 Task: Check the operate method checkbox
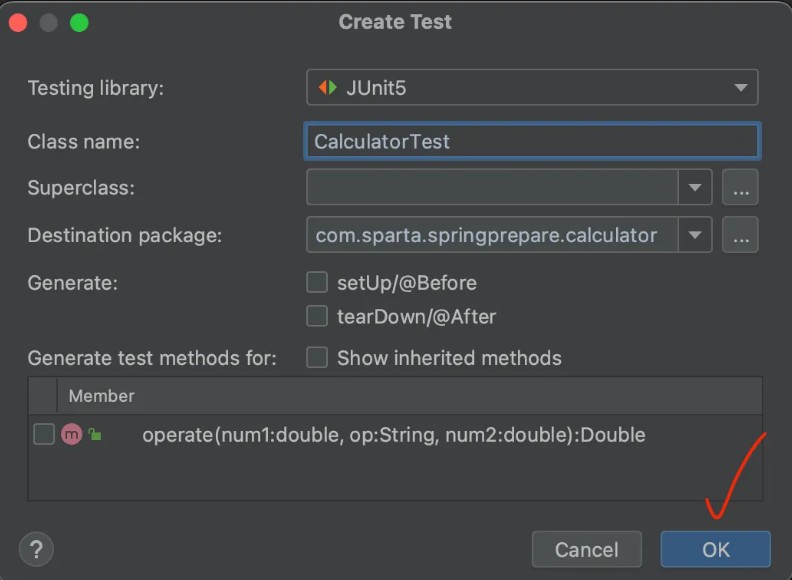[x=43, y=434]
